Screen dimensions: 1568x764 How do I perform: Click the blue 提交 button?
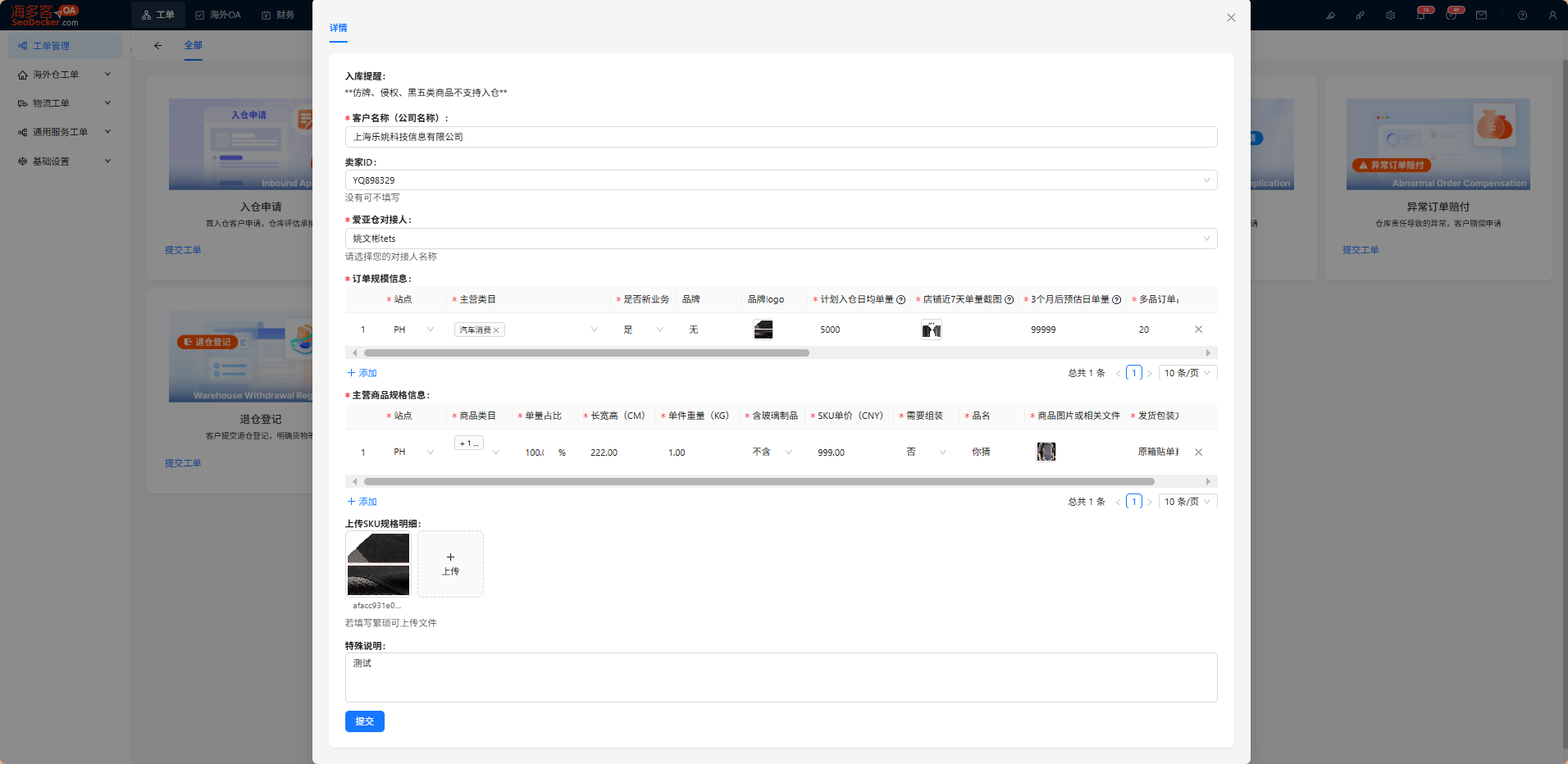point(365,721)
